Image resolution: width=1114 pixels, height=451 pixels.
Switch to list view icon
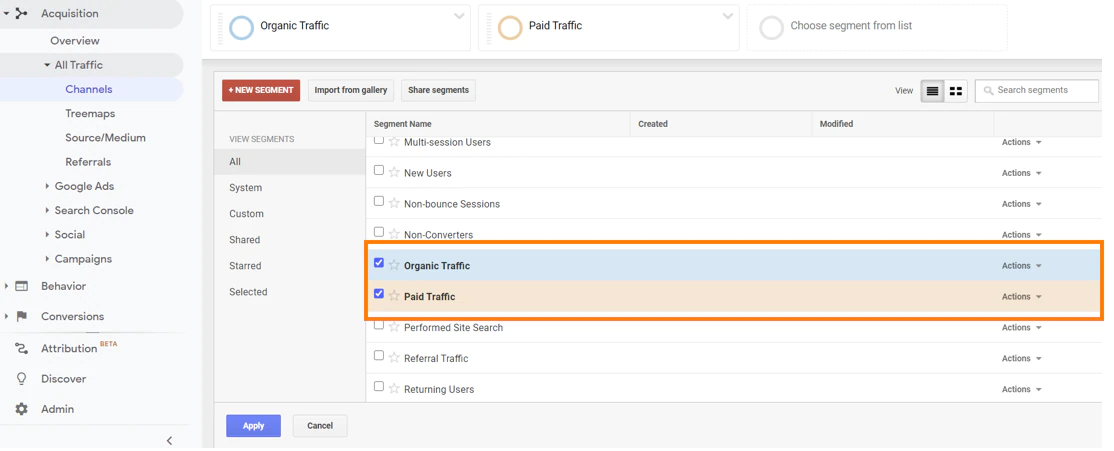tap(933, 91)
